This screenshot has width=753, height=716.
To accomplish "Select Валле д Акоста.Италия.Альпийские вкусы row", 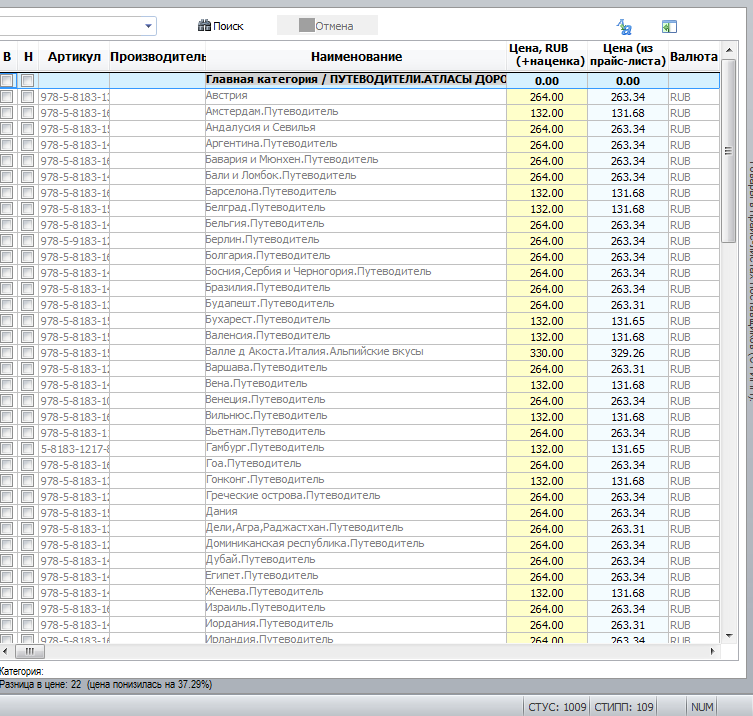I will pyautogui.click(x=315, y=352).
